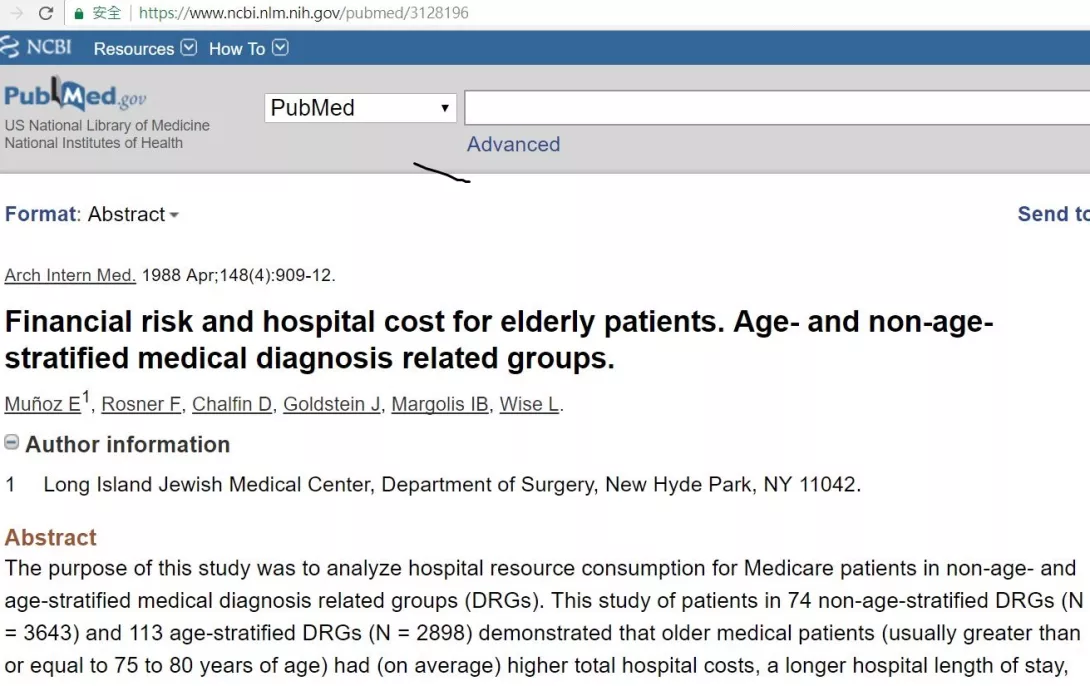This screenshot has height=686, width=1090.
Task: Open author Margolis IB link
Action: click(440, 404)
